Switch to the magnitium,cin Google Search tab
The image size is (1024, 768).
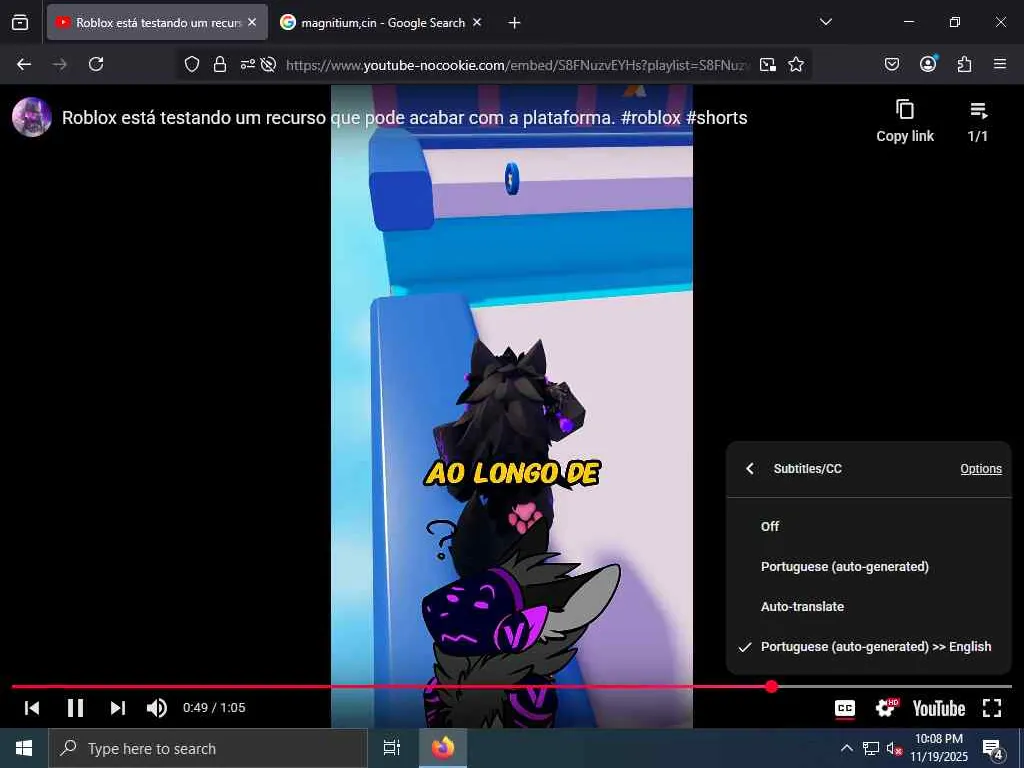382,22
